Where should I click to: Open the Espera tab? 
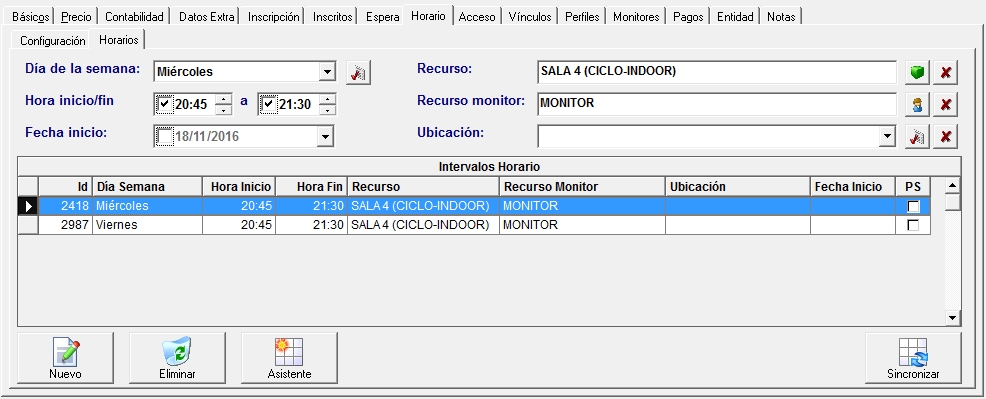coord(382,17)
